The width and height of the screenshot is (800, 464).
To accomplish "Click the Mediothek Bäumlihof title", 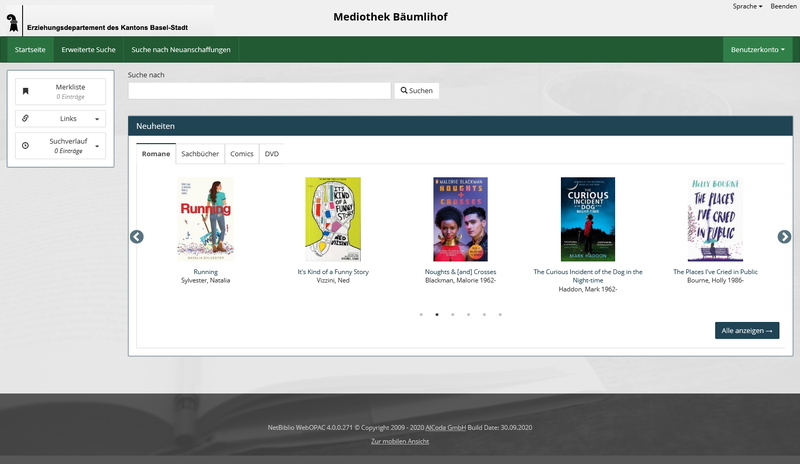I will (x=390, y=17).
